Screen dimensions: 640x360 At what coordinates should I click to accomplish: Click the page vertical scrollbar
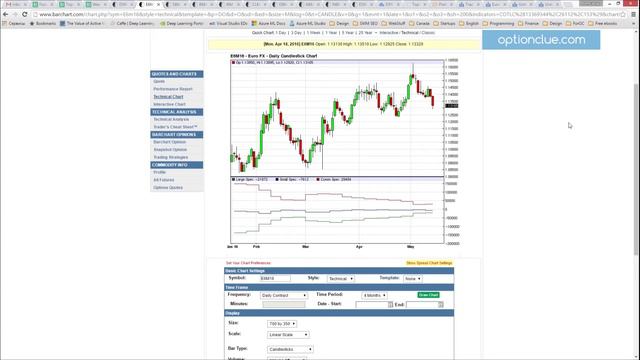coord(636,169)
